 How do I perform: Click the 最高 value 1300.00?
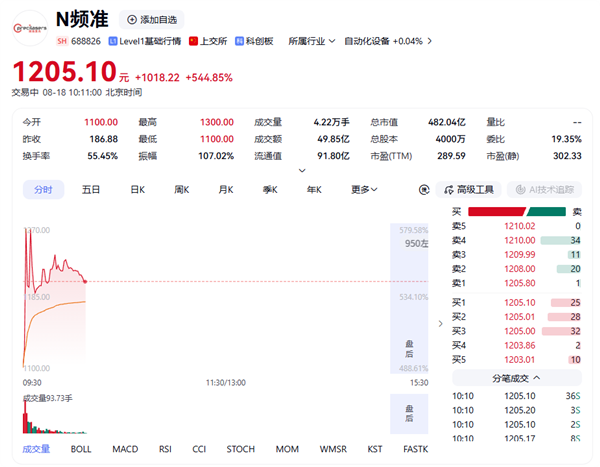coord(217,122)
